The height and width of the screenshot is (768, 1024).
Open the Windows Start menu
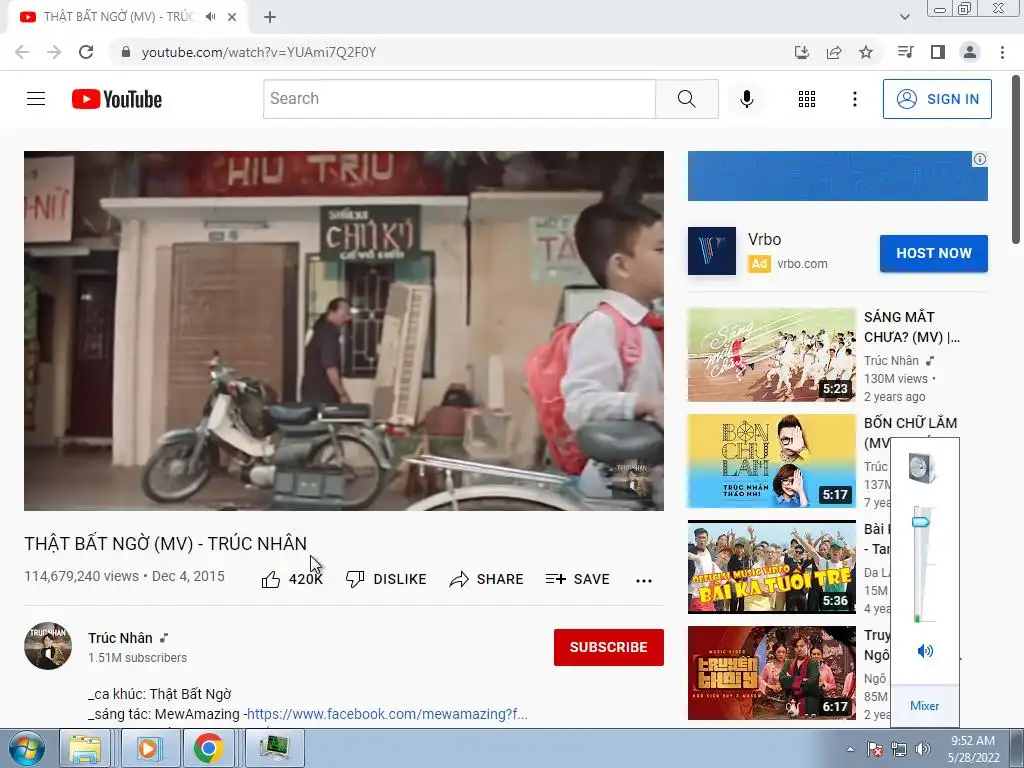pyautogui.click(x=26, y=748)
